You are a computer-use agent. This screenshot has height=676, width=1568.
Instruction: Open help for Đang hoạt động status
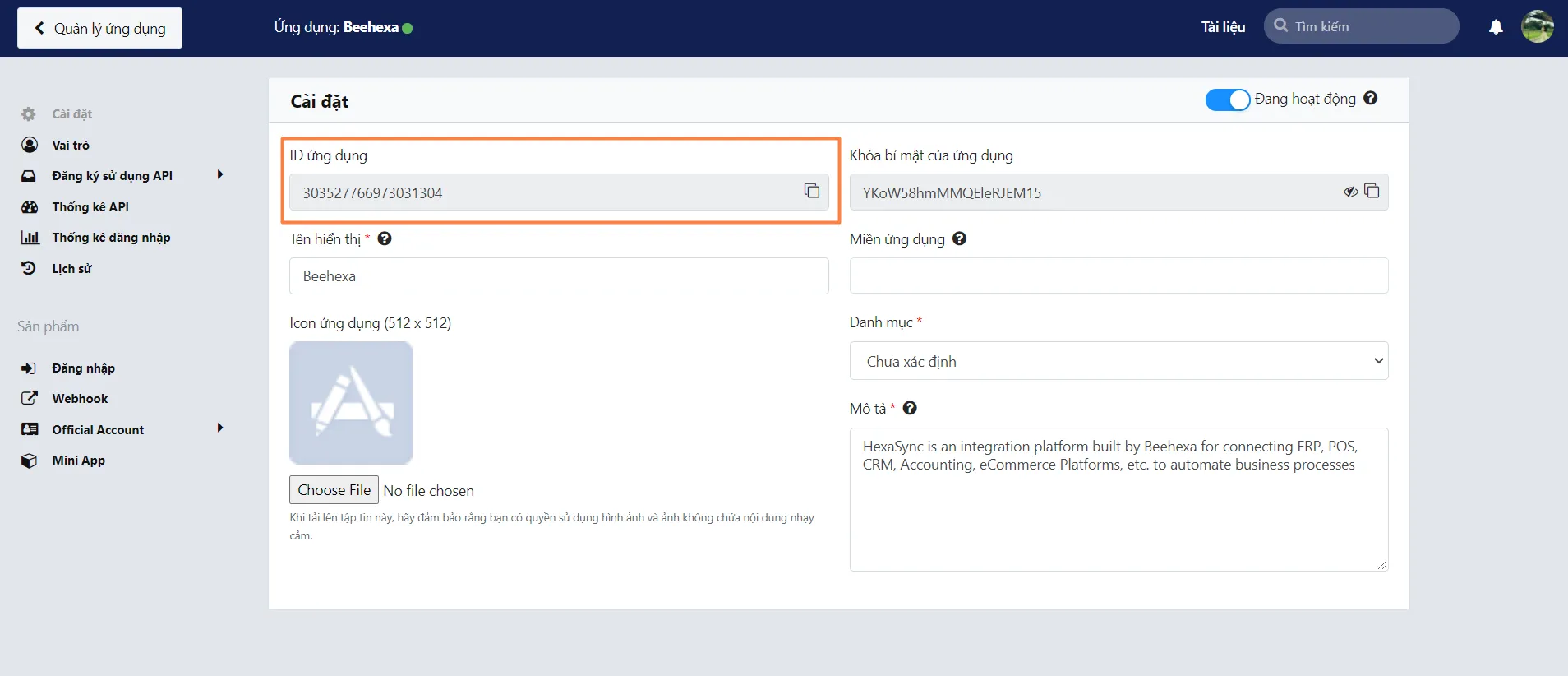1370,98
